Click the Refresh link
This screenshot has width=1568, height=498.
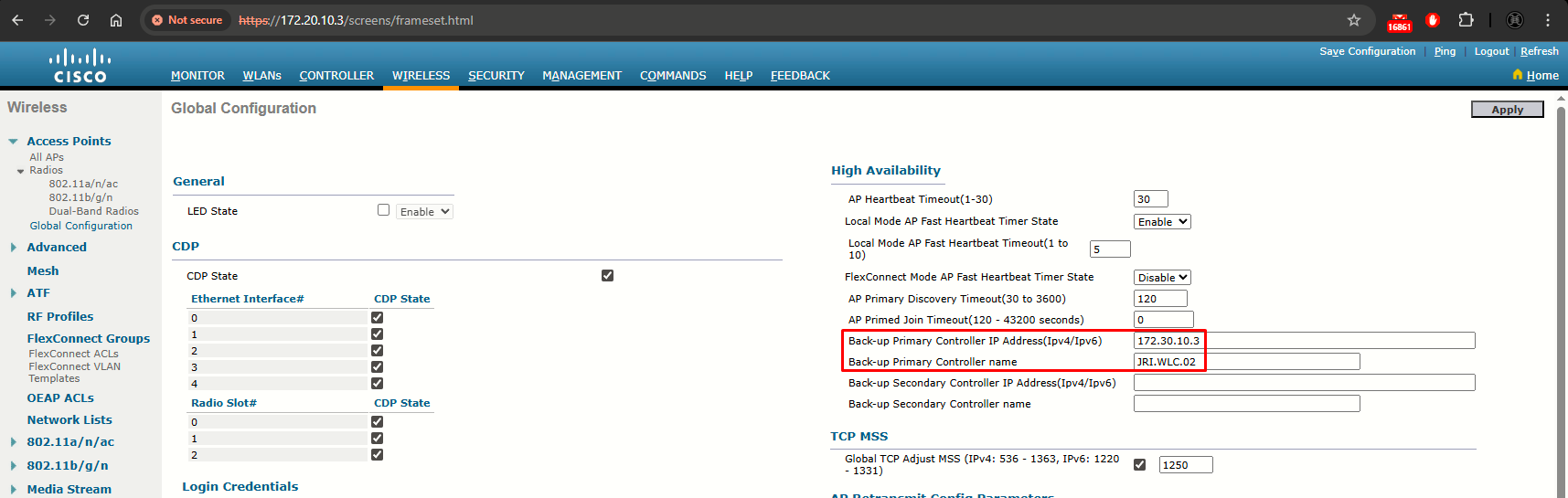[x=1540, y=51]
